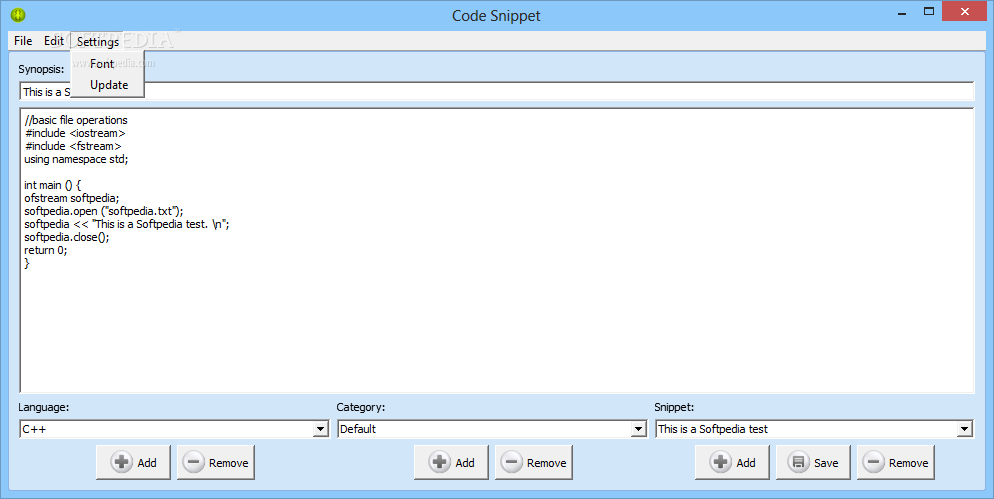Click the "#include <iostream>" line
This screenshot has height=499, width=994.
click(x=75, y=133)
